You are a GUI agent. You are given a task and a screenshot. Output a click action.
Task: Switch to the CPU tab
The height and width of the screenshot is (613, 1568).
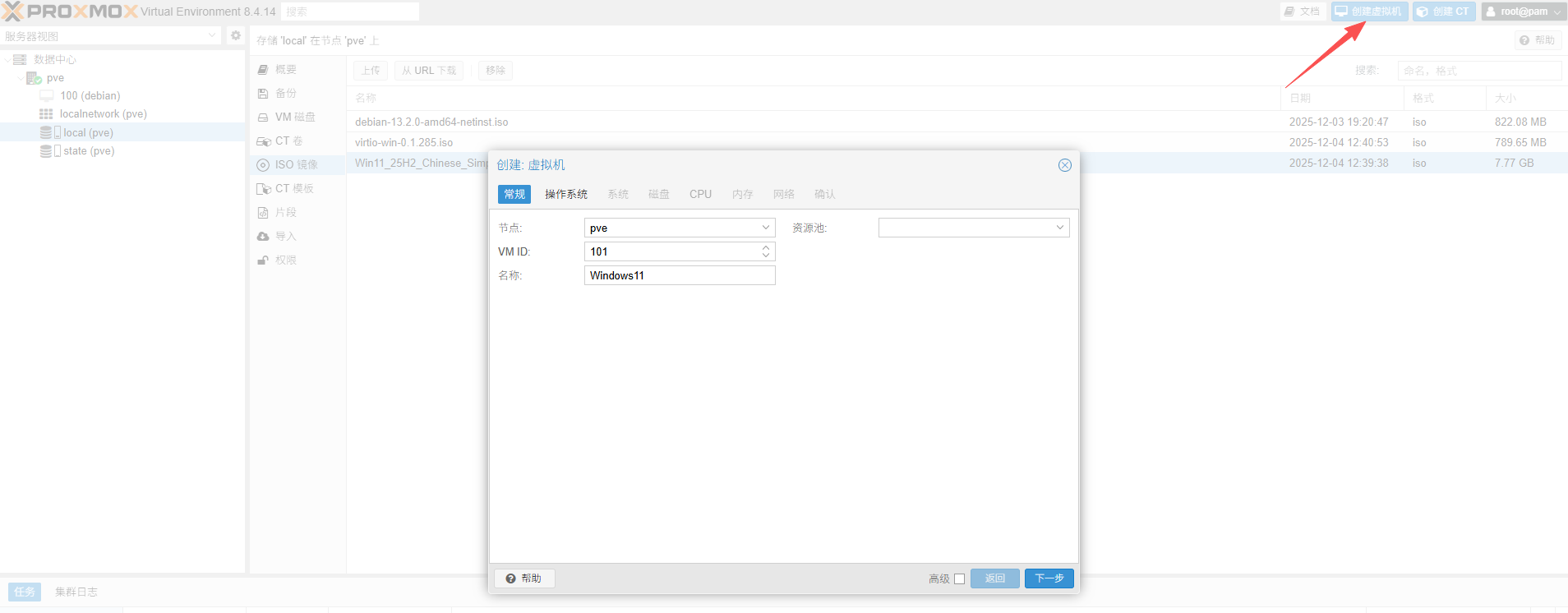pos(700,195)
